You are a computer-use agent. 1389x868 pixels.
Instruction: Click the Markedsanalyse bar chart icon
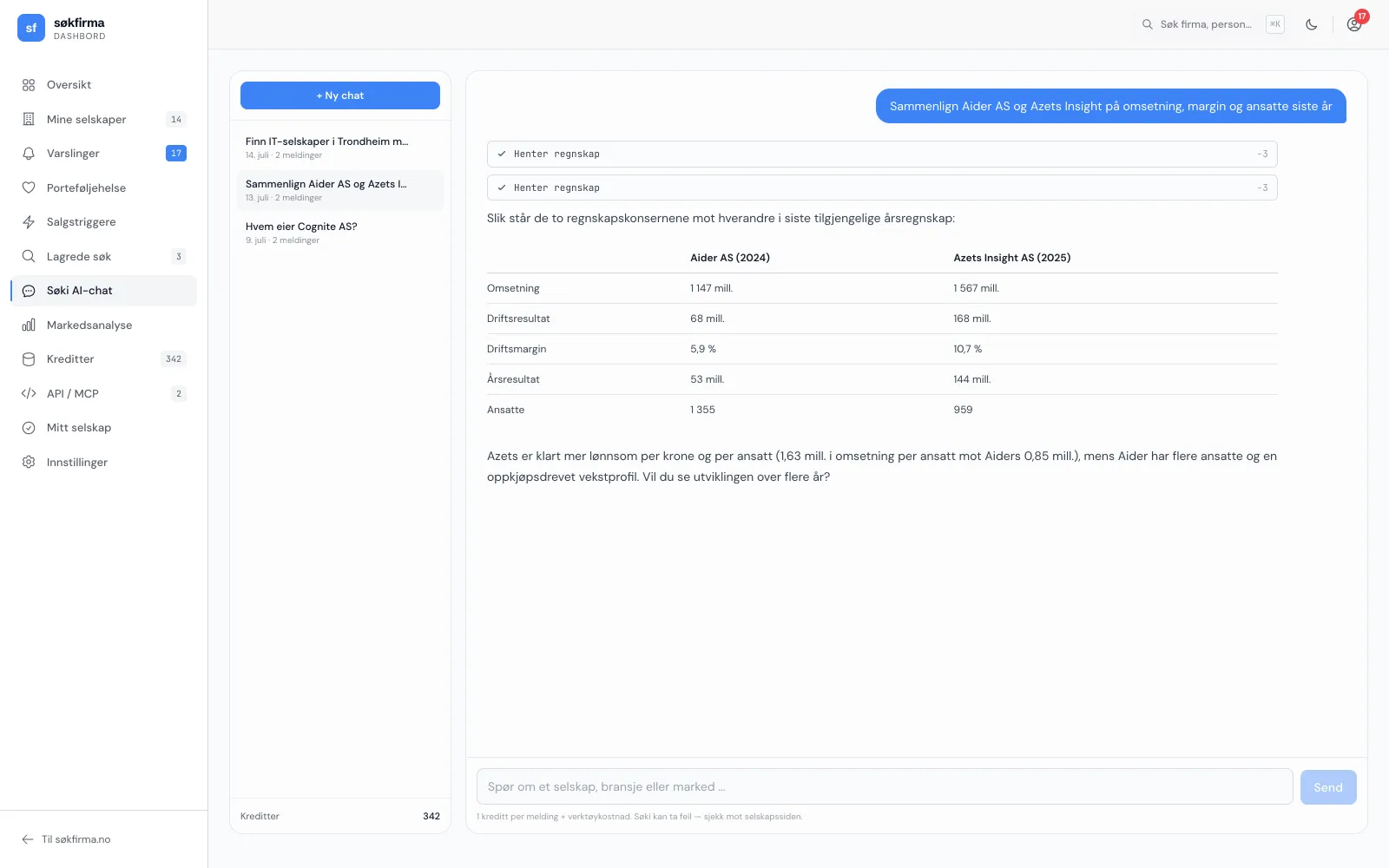[29, 325]
